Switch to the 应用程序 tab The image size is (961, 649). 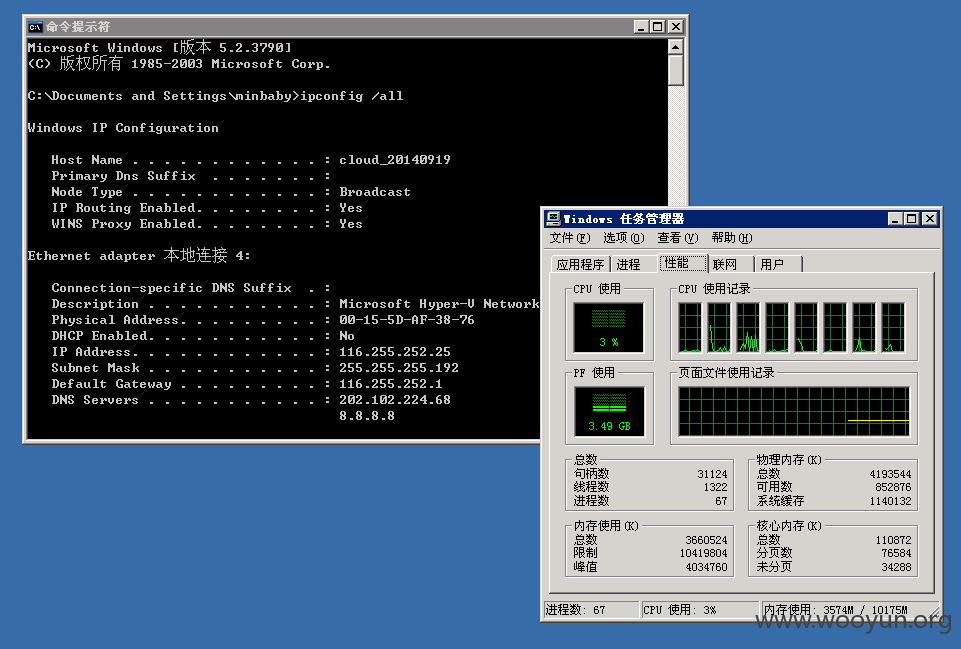580,264
